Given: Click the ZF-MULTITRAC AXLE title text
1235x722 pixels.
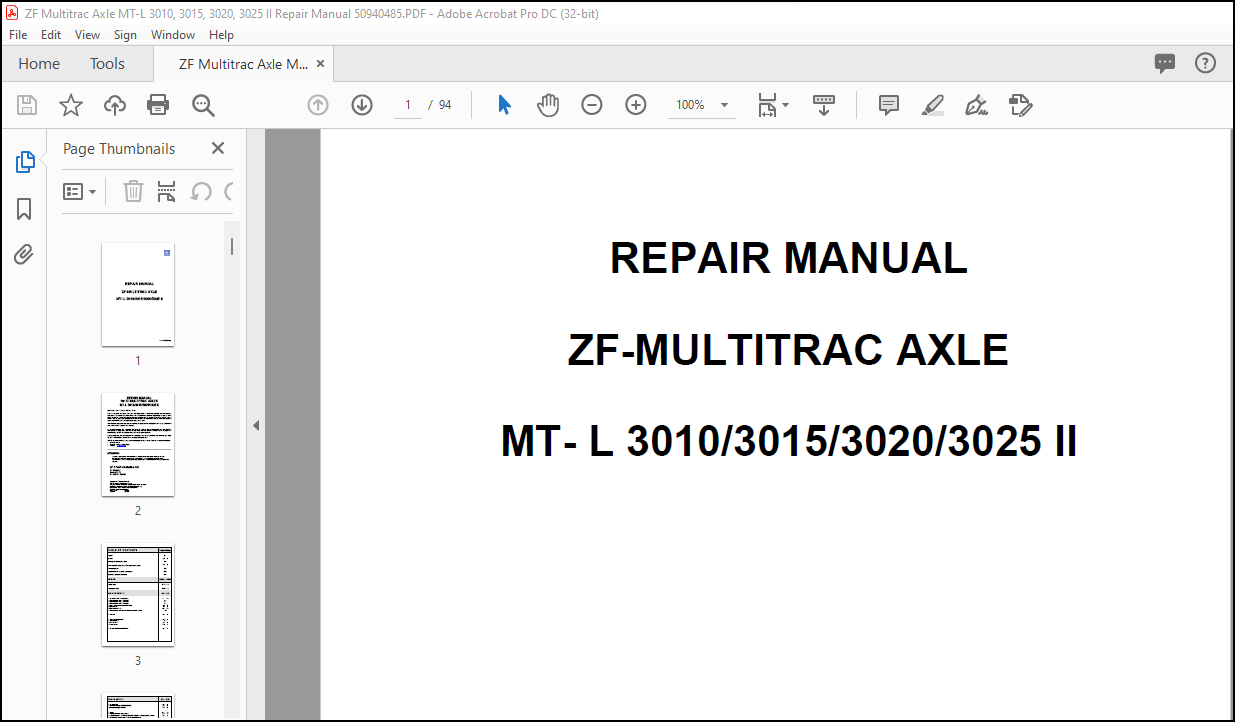Looking at the screenshot, I should click(788, 350).
